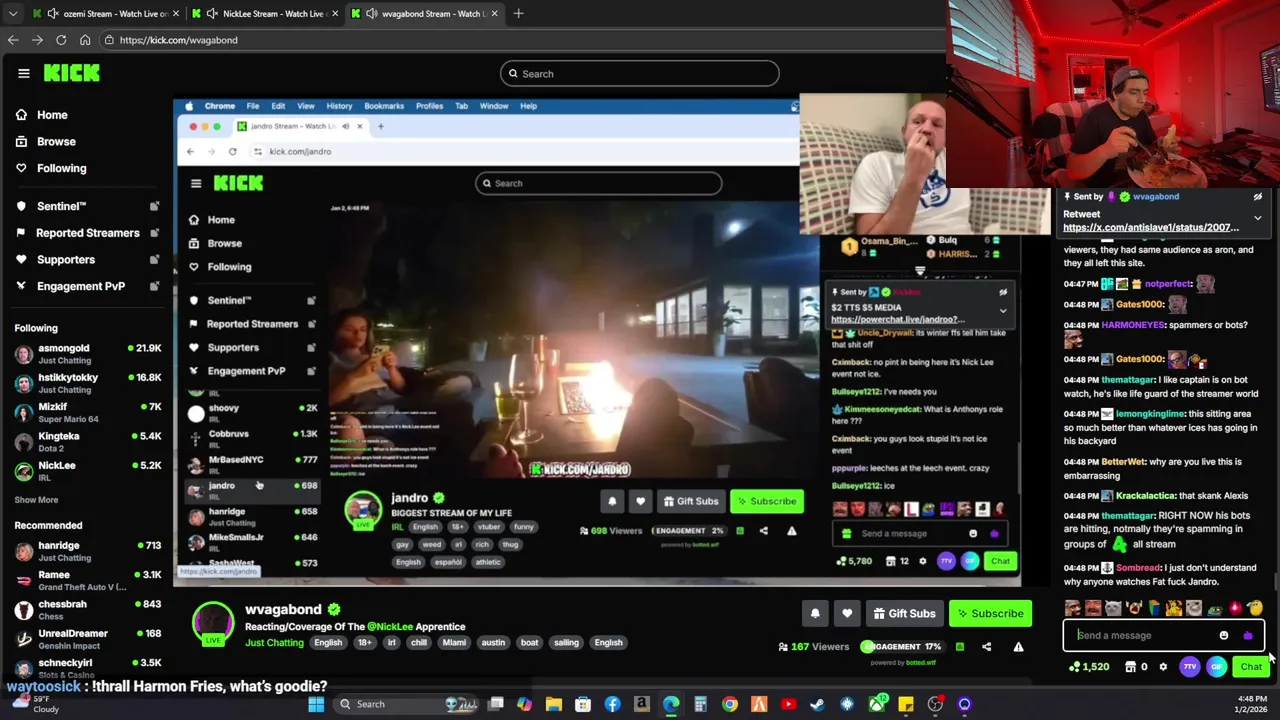This screenshot has width=1280, height=720.
Task: Switch to the NickLee Stream tab
Action: [265, 14]
